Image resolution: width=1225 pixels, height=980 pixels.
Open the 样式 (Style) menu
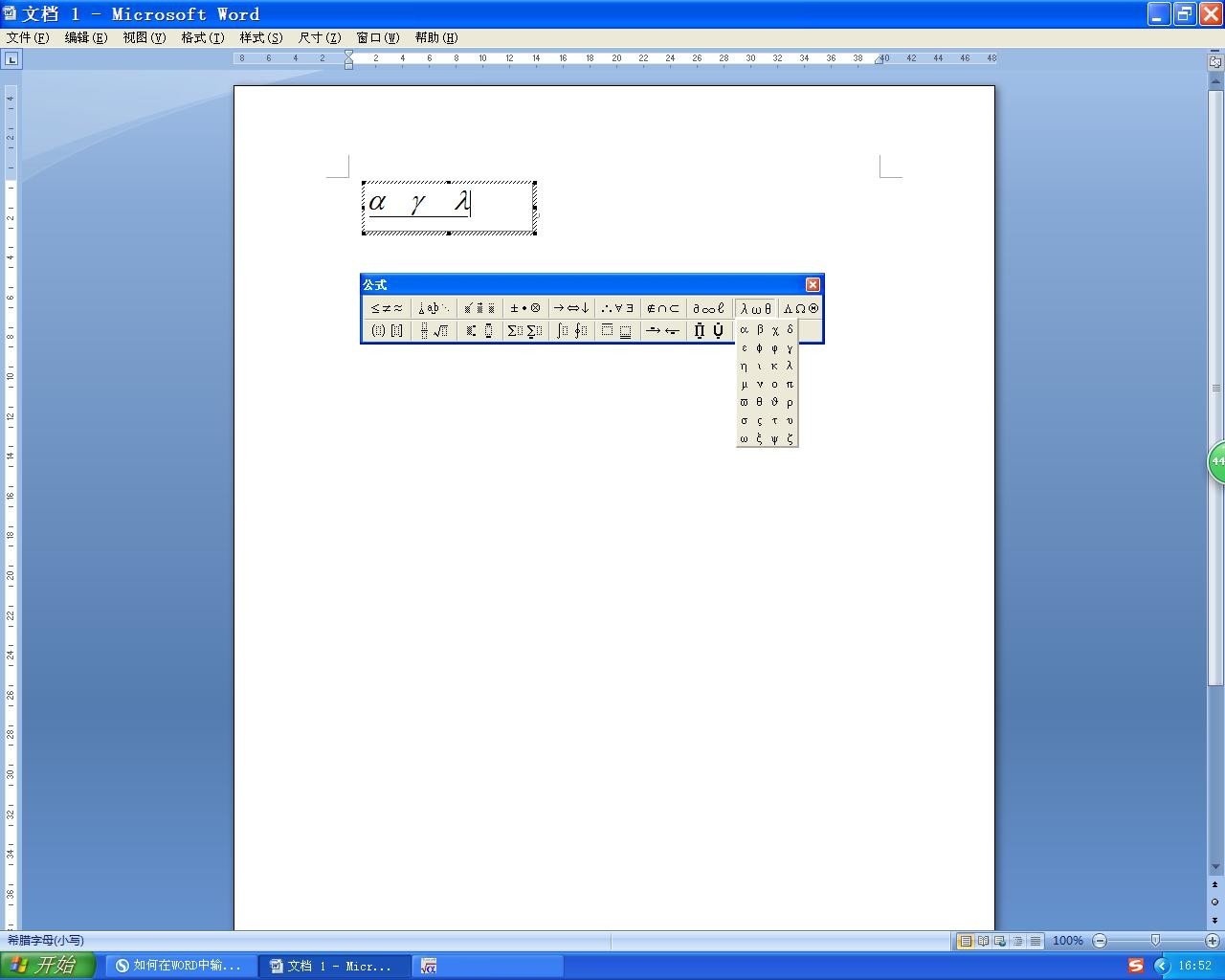tap(260, 37)
